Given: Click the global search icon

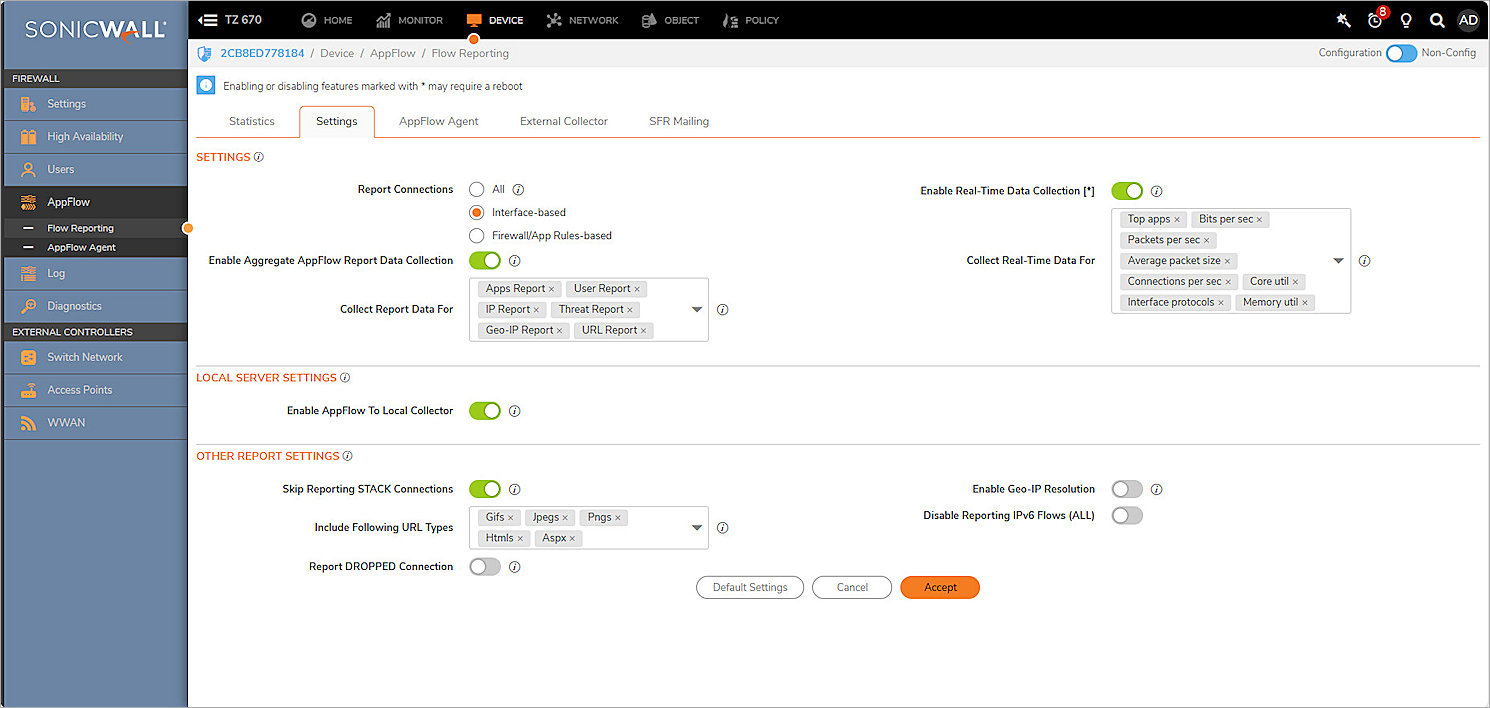Looking at the screenshot, I should (1436, 19).
